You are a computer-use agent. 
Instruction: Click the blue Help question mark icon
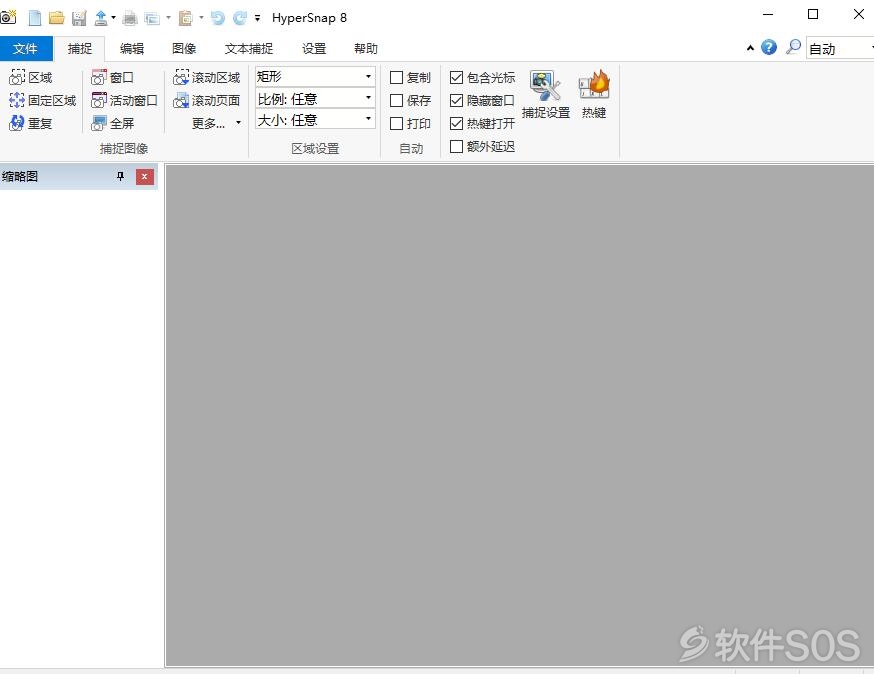point(769,47)
